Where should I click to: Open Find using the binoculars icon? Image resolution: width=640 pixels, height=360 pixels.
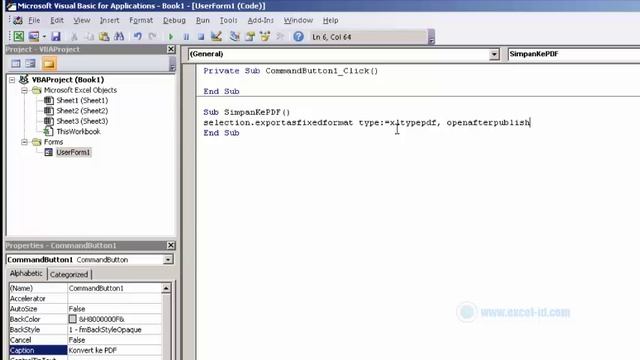click(119, 36)
